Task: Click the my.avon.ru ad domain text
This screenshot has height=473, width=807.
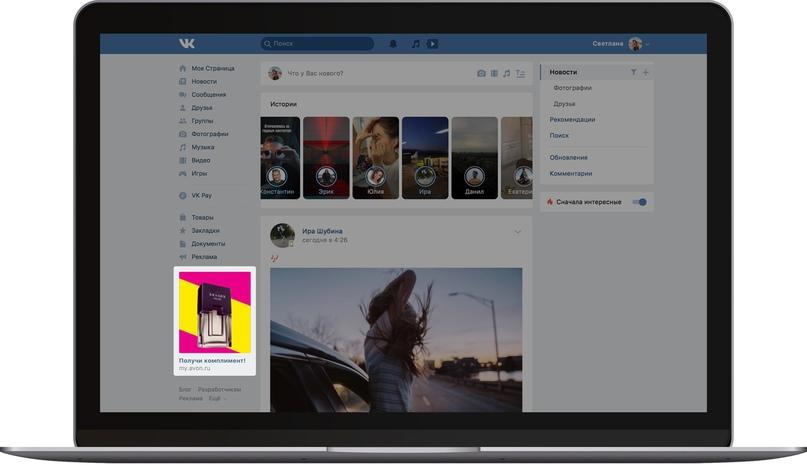Action: click(195, 369)
